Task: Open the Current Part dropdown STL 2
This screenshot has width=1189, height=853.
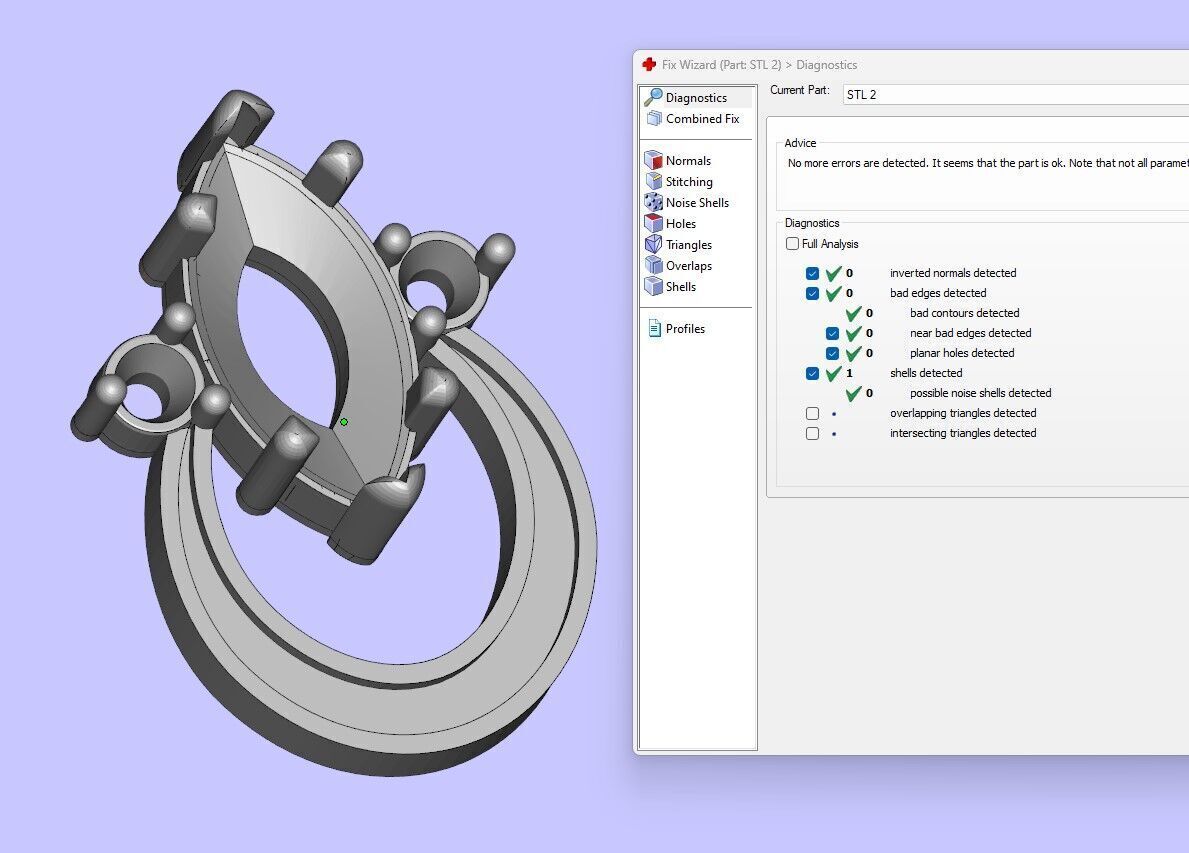Action: 1015,95
